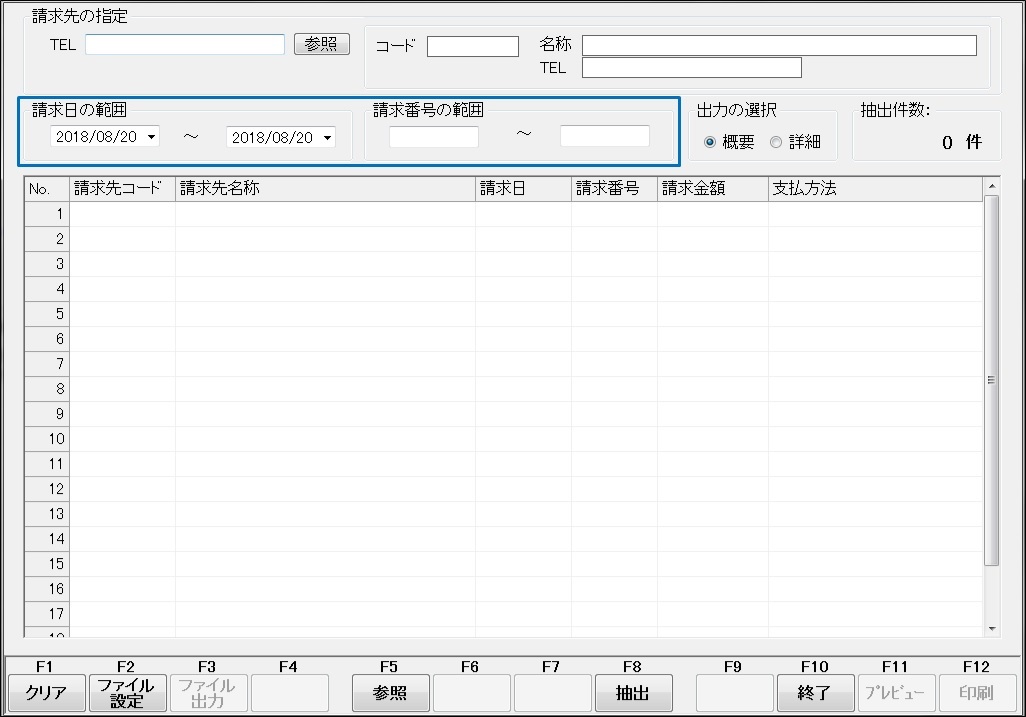Viewport: 1026px width, 717px height.
Task: Click the 支払方法 column header
Action: [x=875, y=189]
